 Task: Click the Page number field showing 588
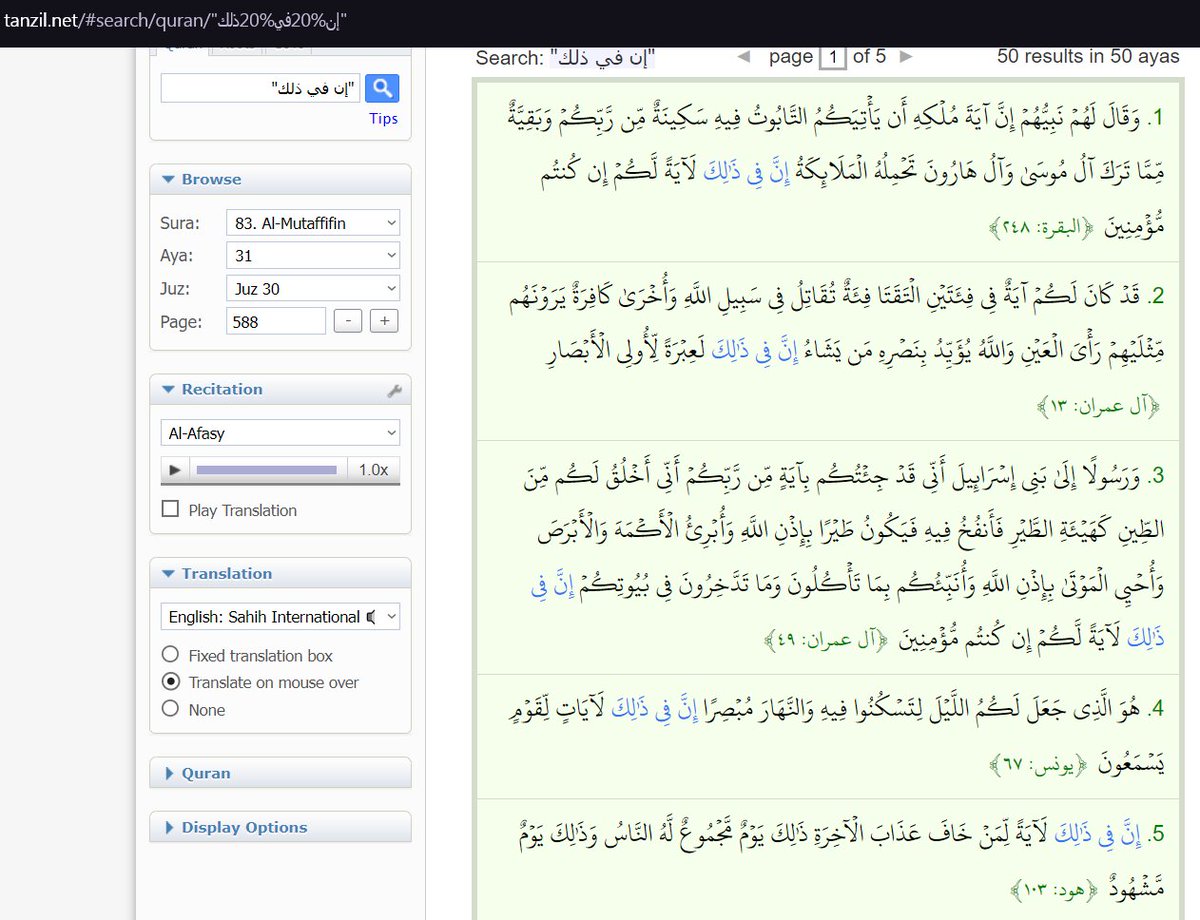click(x=276, y=322)
